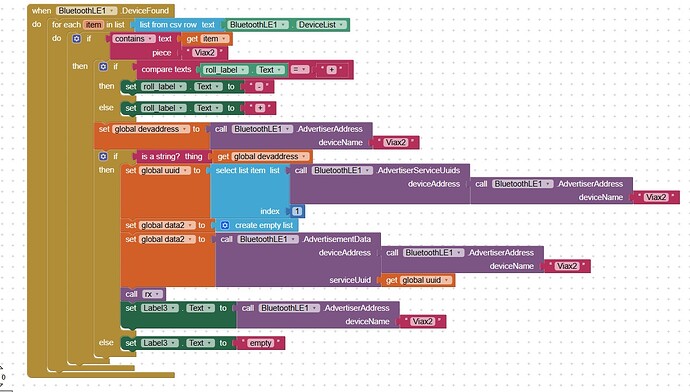
Task: Select the orange 'item' loop variable in for each
Action: coord(93,25)
